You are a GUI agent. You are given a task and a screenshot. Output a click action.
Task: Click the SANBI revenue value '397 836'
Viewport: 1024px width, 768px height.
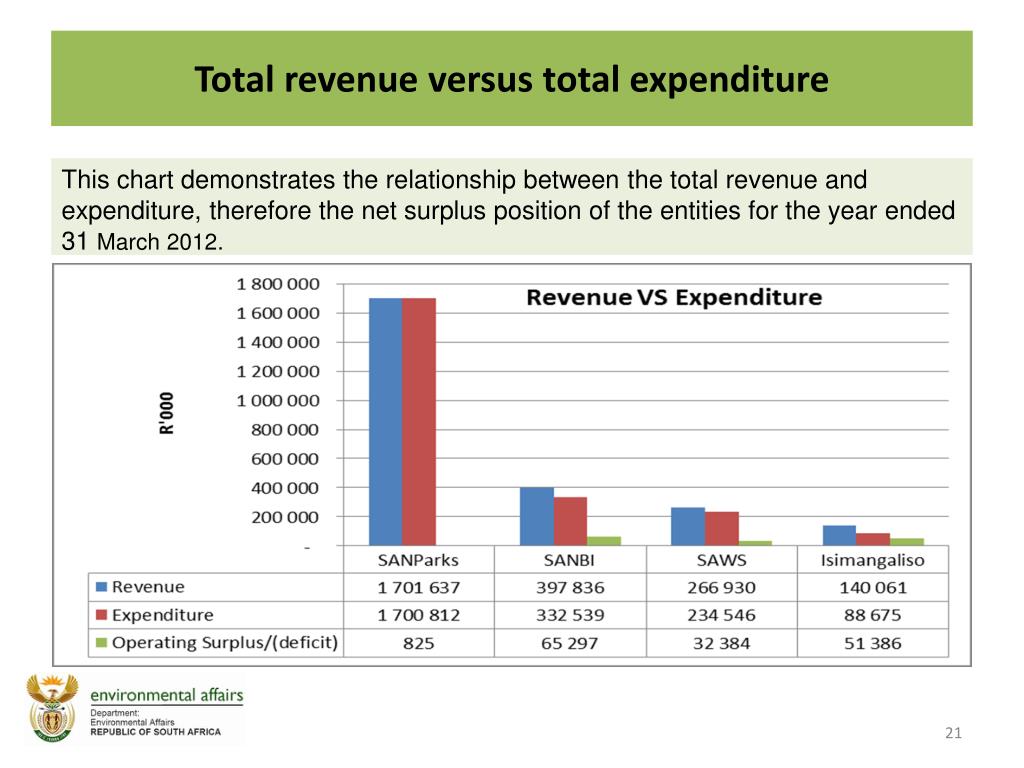pyautogui.click(x=570, y=588)
